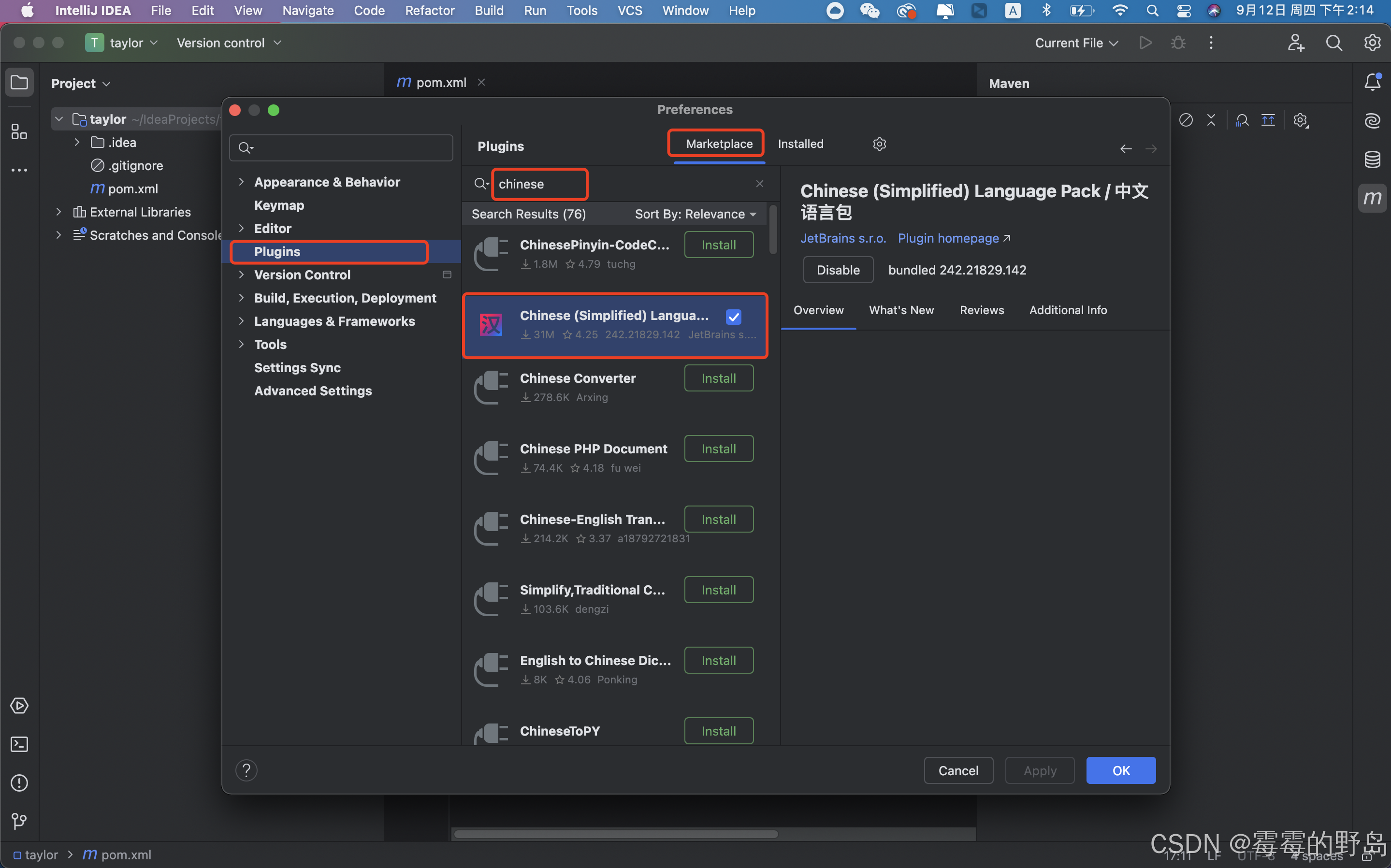
Task: Open the Structure tool window icon
Action: [x=19, y=131]
